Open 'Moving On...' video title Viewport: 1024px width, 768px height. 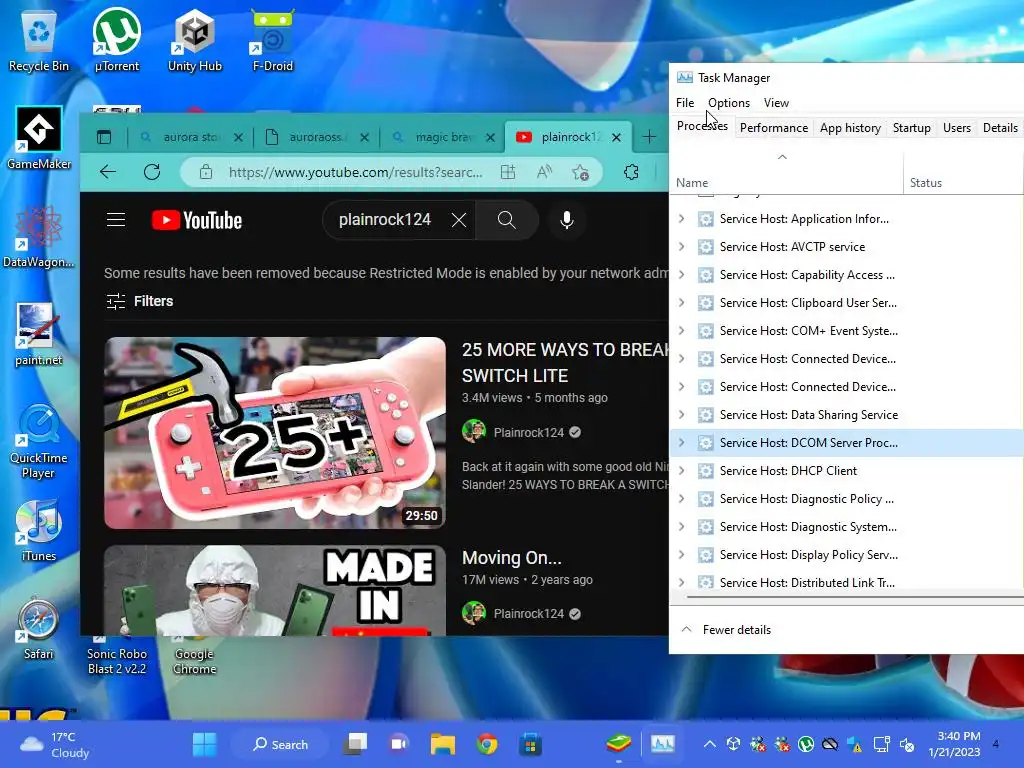[x=512, y=558]
